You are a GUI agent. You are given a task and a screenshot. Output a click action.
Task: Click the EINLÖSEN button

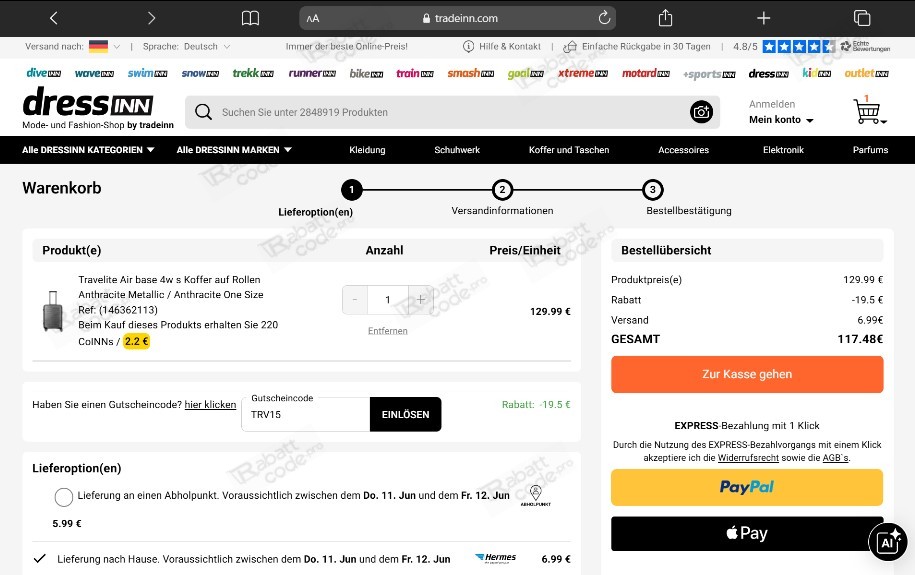point(406,414)
